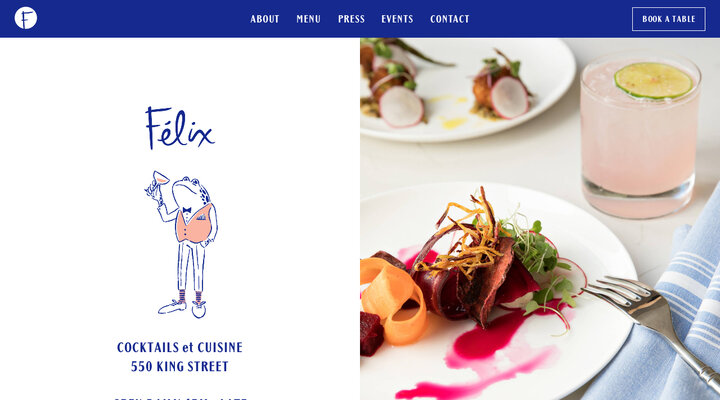Open the Press section

[351, 19]
